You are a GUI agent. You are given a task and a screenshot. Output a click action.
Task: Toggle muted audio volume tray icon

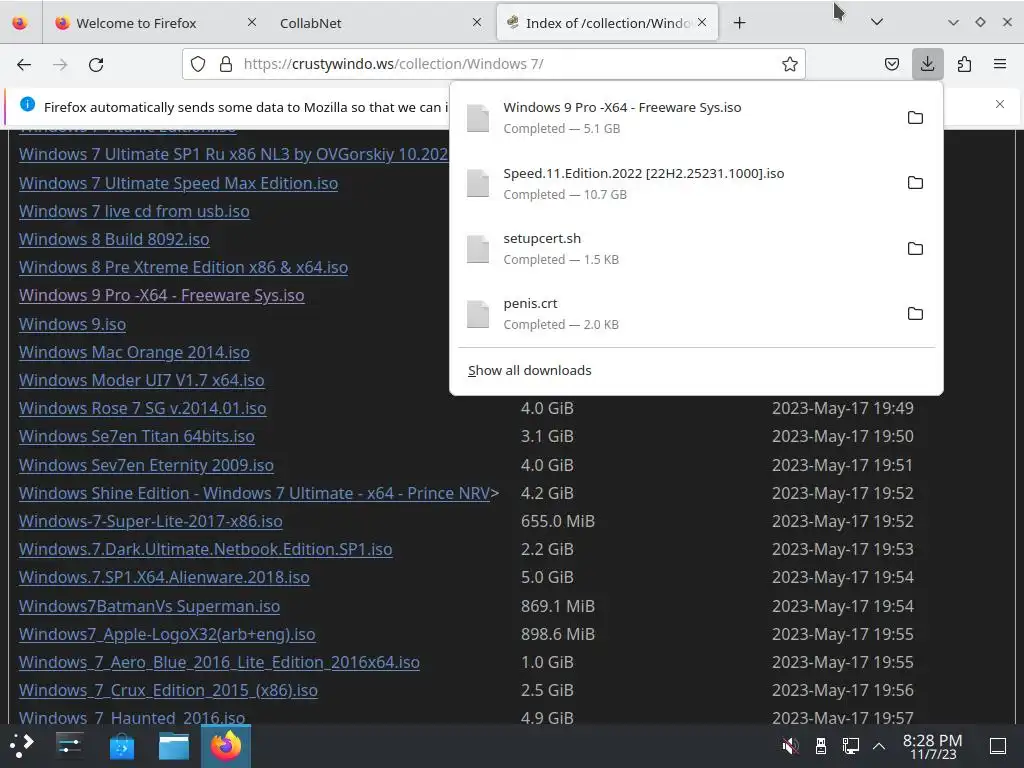(x=790, y=745)
